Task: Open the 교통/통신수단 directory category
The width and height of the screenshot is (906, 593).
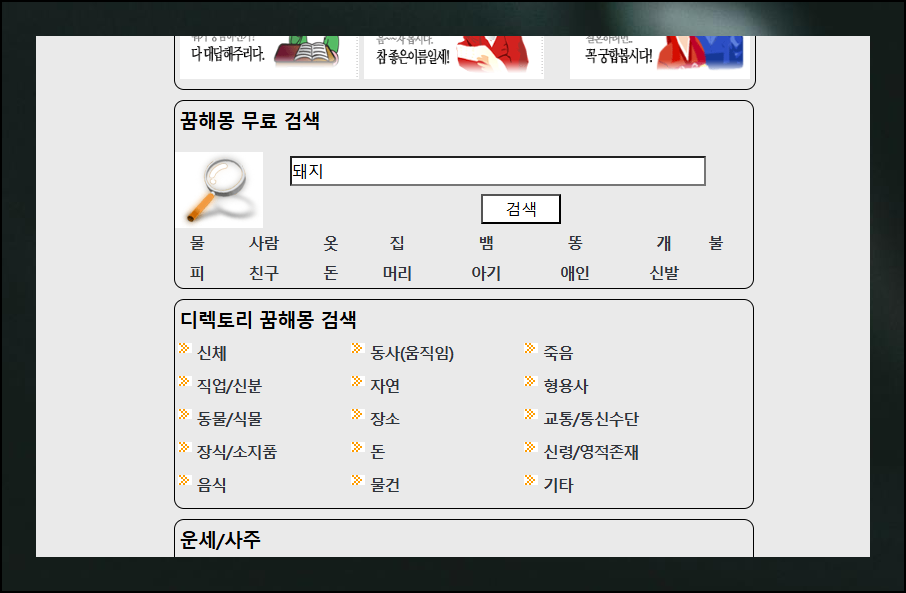Action: point(591,418)
